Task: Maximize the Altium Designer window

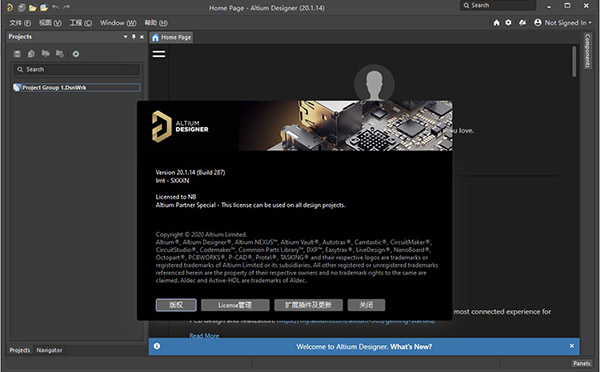Action: click(567, 5)
